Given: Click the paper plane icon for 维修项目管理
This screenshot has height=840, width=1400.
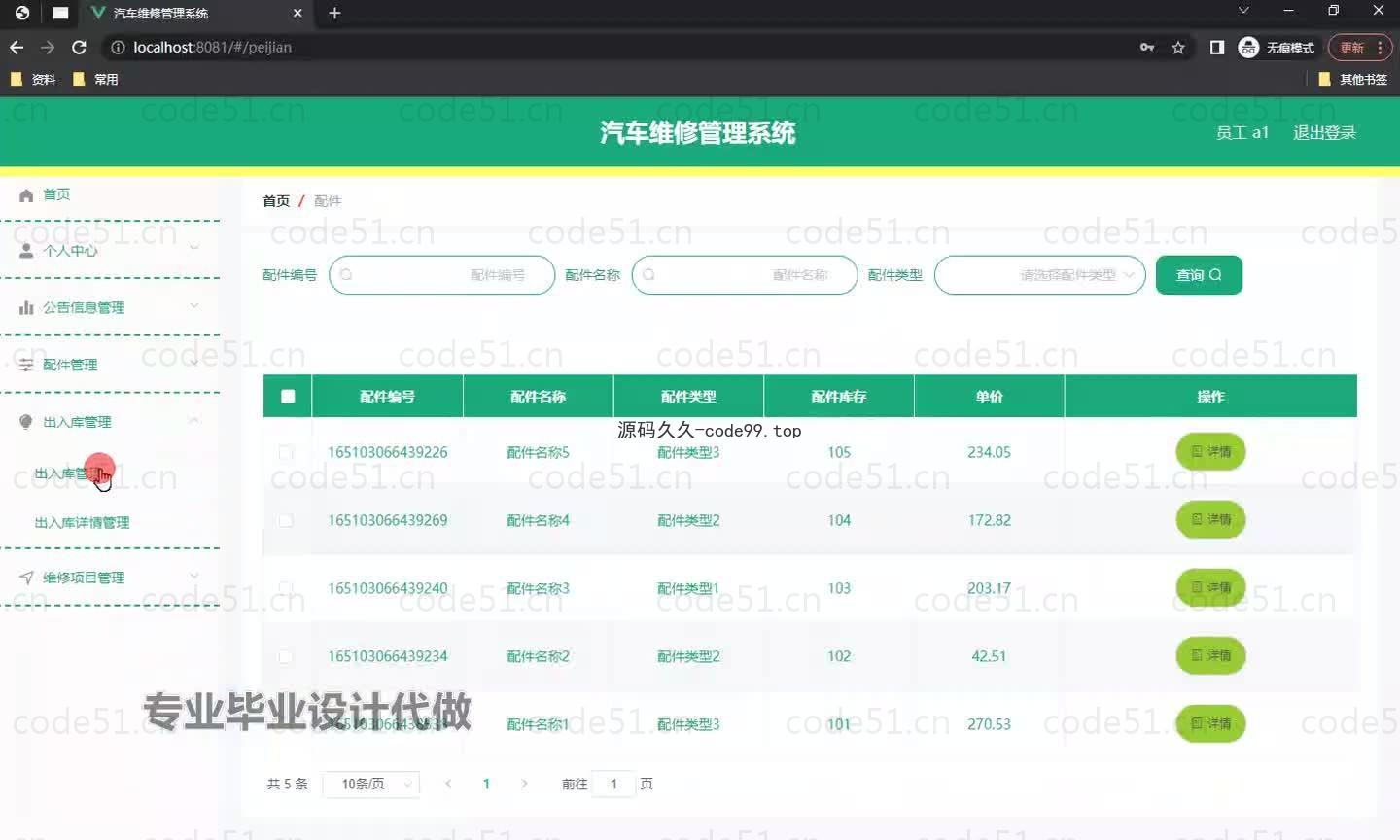Looking at the screenshot, I should pyautogui.click(x=26, y=577).
